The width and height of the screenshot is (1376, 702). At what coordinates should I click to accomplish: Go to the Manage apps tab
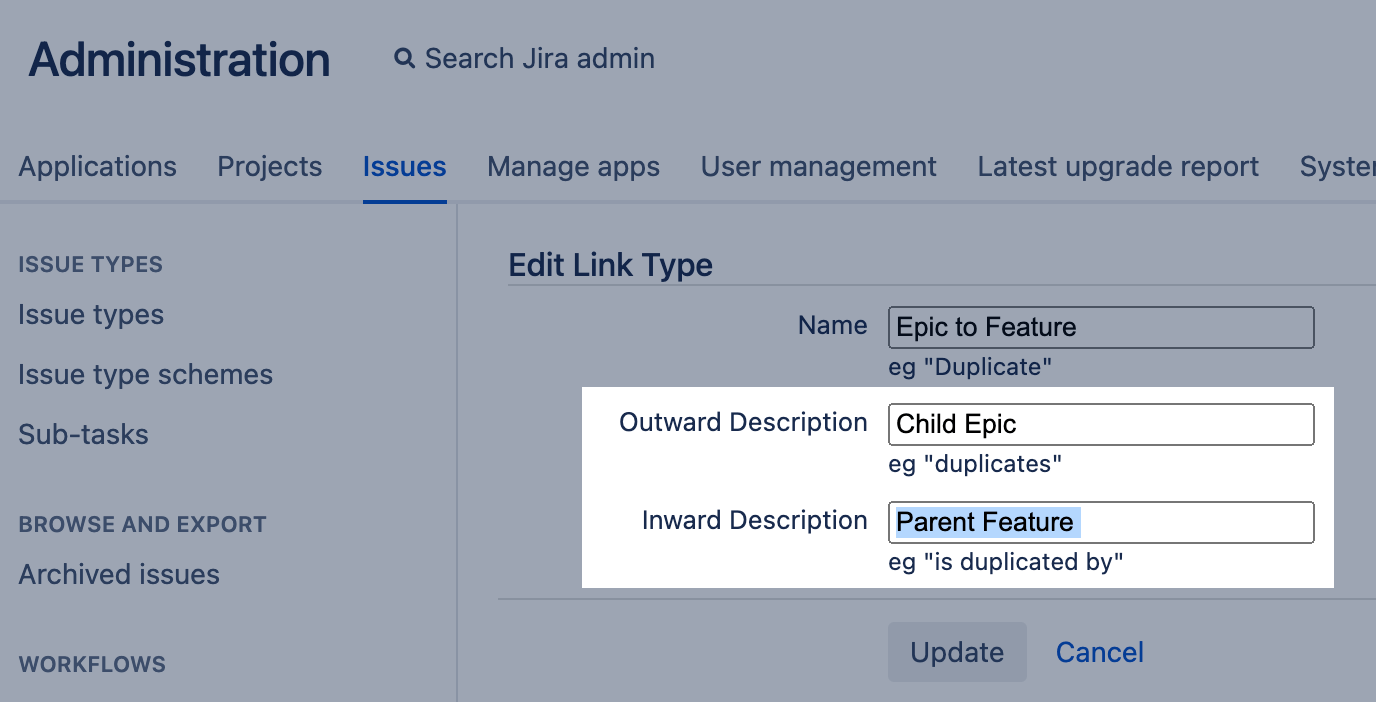pos(573,166)
